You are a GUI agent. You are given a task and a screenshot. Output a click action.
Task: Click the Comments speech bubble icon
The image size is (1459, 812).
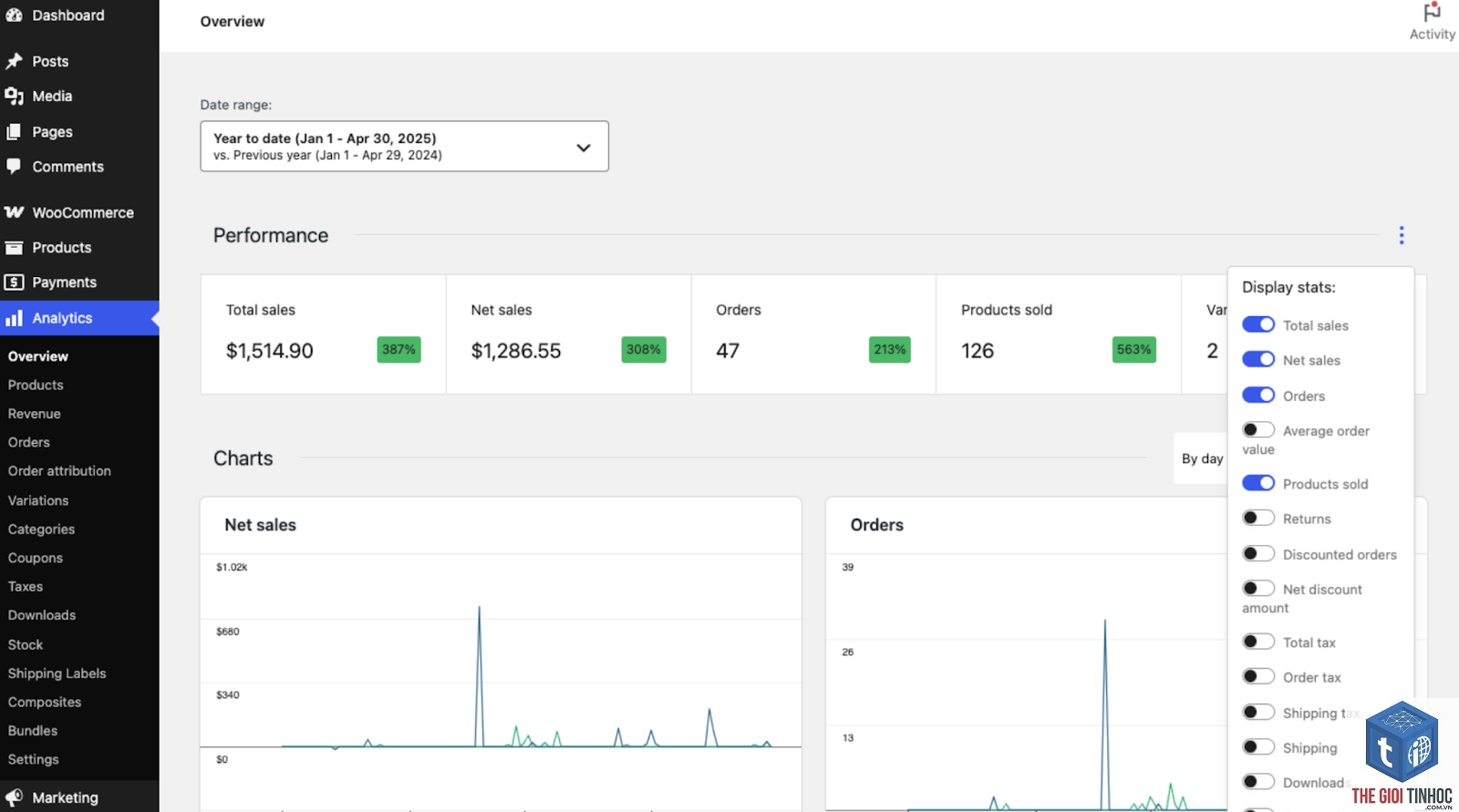(x=14, y=166)
